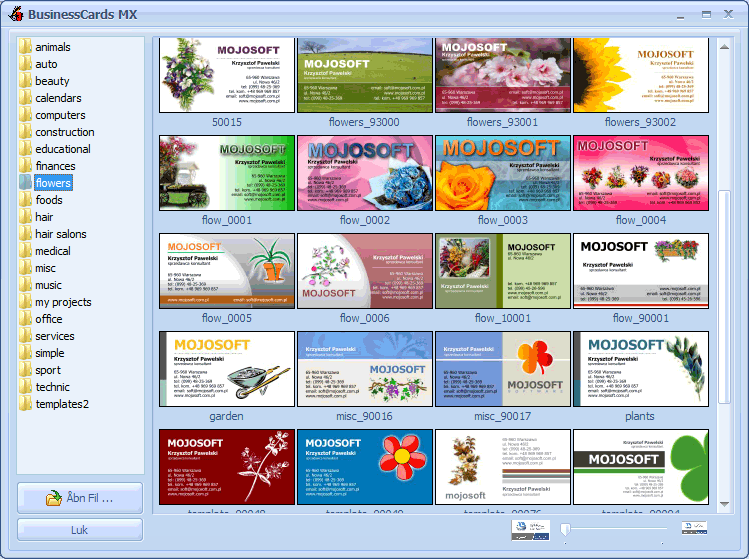This screenshot has height=559, width=749.
Task: Choose the garden wheelbarrow template
Action: click(x=227, y=369)
